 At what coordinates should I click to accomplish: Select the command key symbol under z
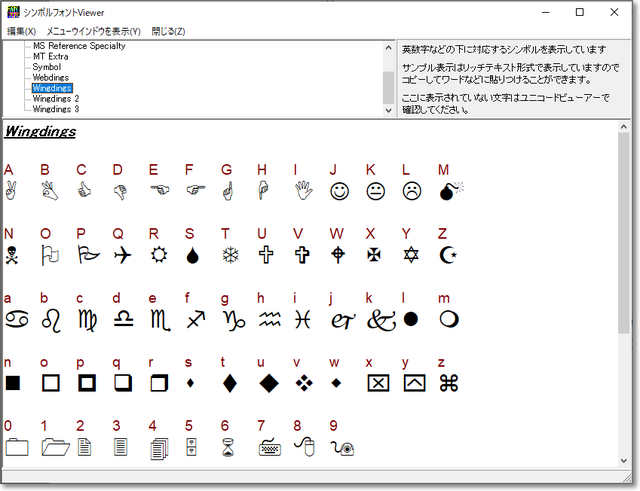point(449,382)
